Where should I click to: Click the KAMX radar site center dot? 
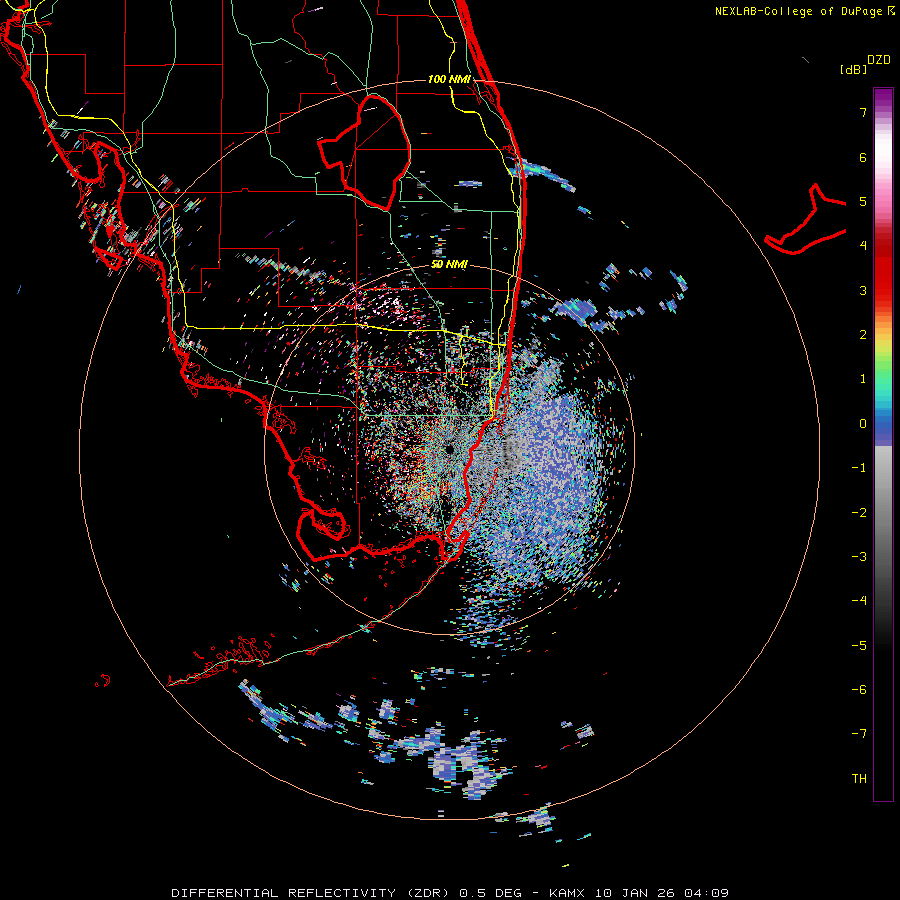449,449
